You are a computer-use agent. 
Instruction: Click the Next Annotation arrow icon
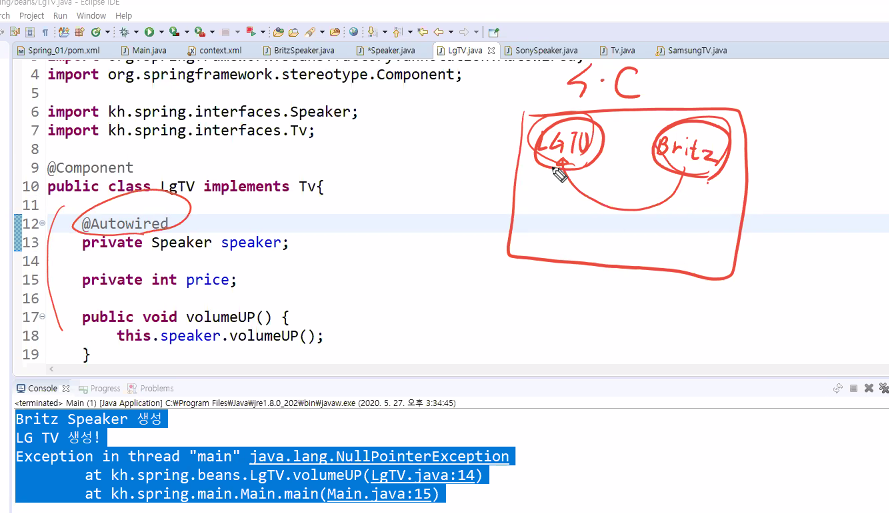point(372,32)
